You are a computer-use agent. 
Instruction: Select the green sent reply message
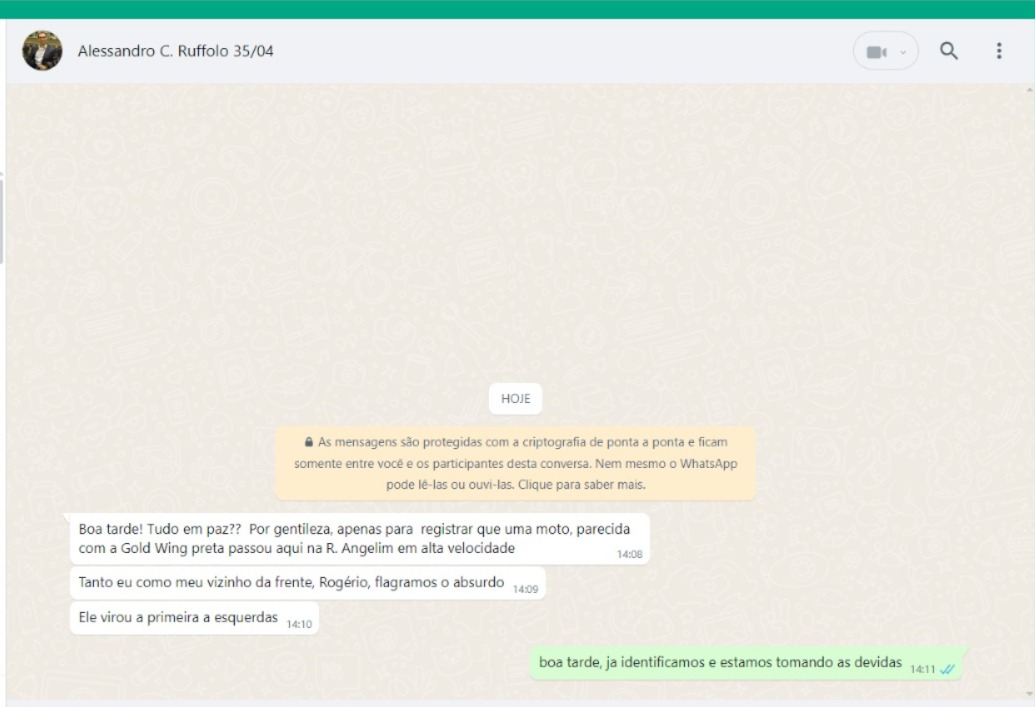pos(720,662)
